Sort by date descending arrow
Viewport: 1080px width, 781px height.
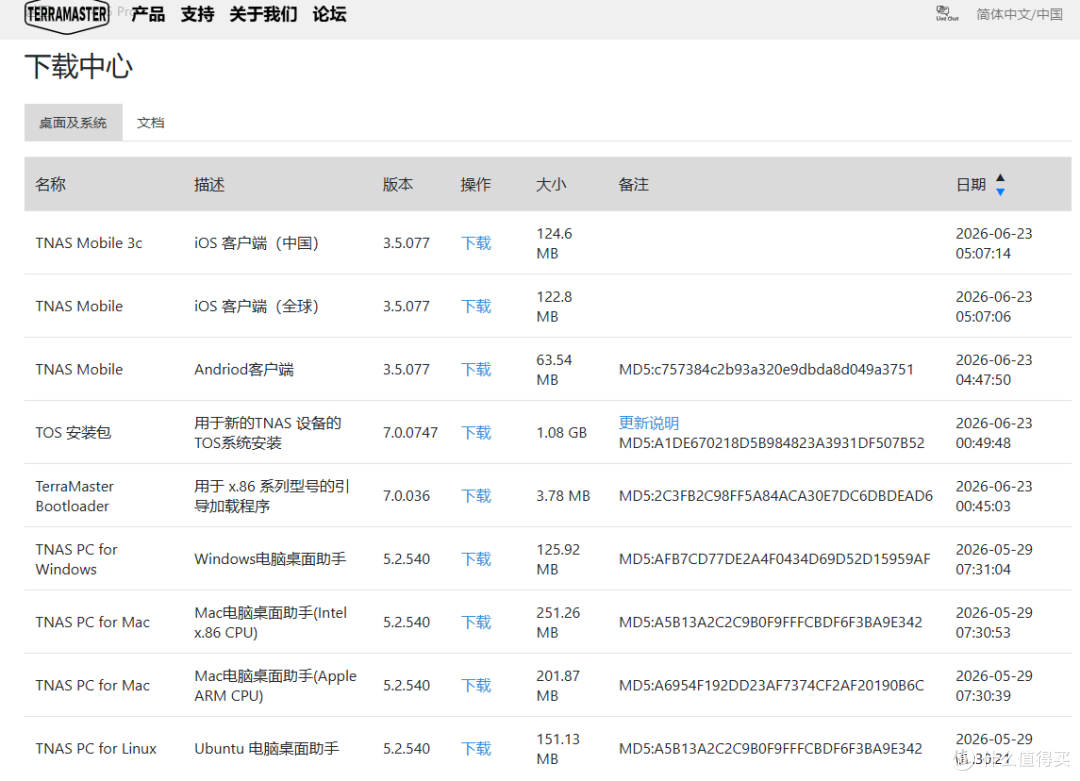pos(1000,192)
